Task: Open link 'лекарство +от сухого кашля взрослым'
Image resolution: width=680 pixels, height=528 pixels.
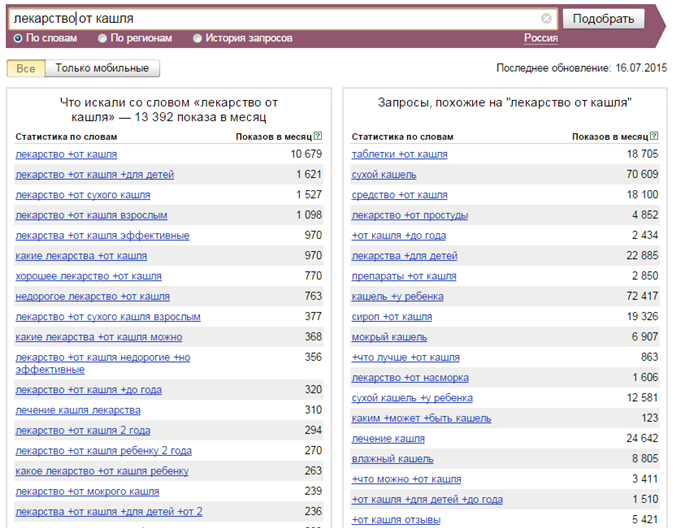Action: (x=108, y=317)
